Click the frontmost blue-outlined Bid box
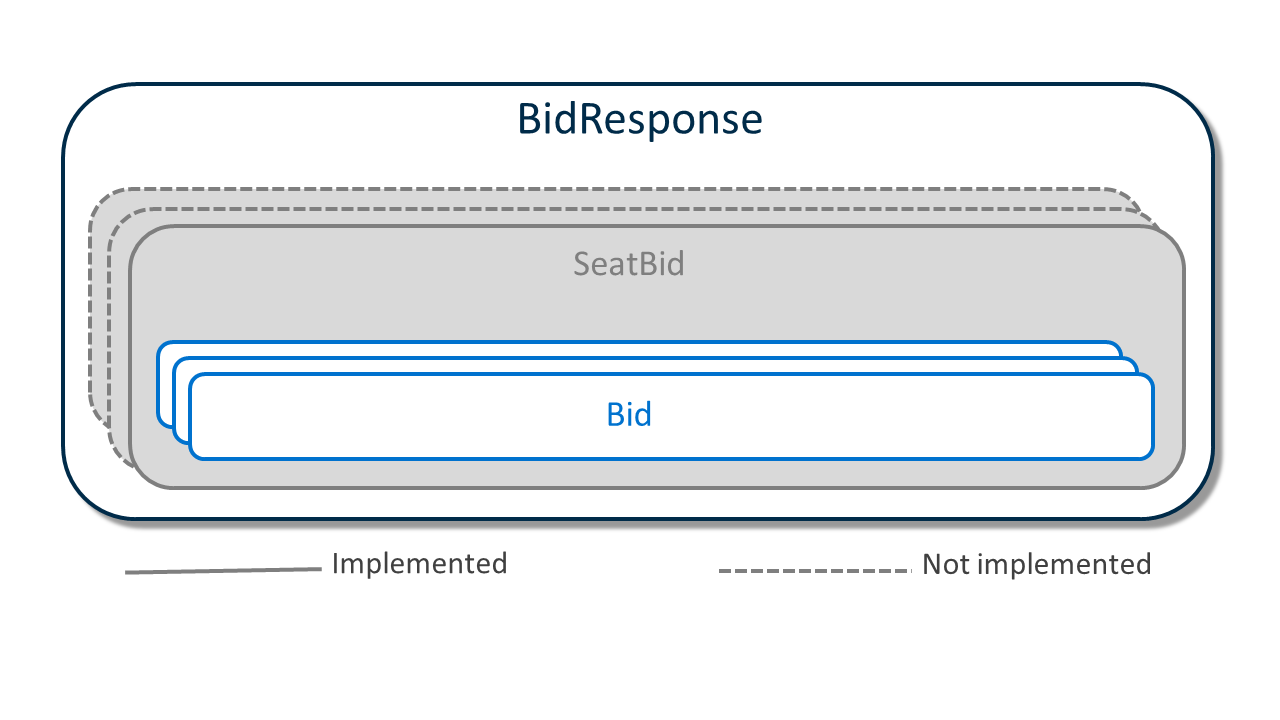1280x720 pixels. click(671, 417)
